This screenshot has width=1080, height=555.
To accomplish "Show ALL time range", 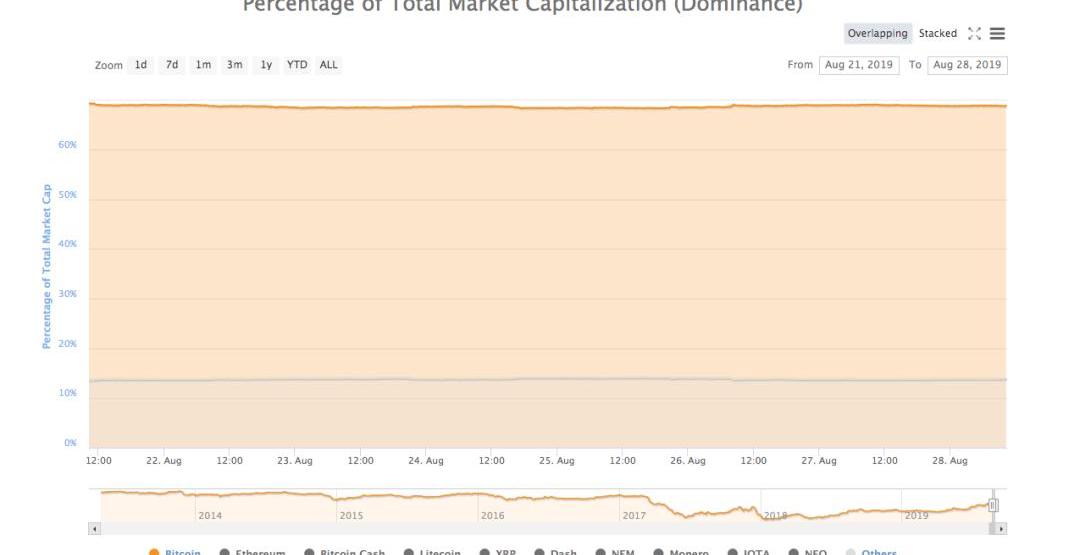I will [329, 65].
